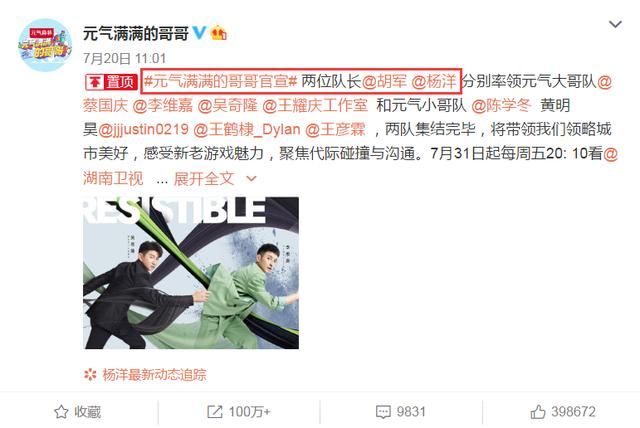Expand full text via 展开全文
640x428 pixels.
[x=204, y=178]
